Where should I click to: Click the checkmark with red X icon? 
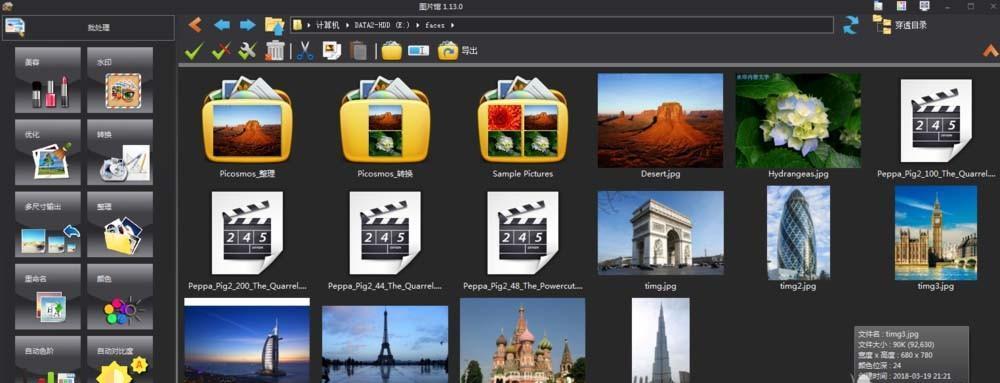221,50
